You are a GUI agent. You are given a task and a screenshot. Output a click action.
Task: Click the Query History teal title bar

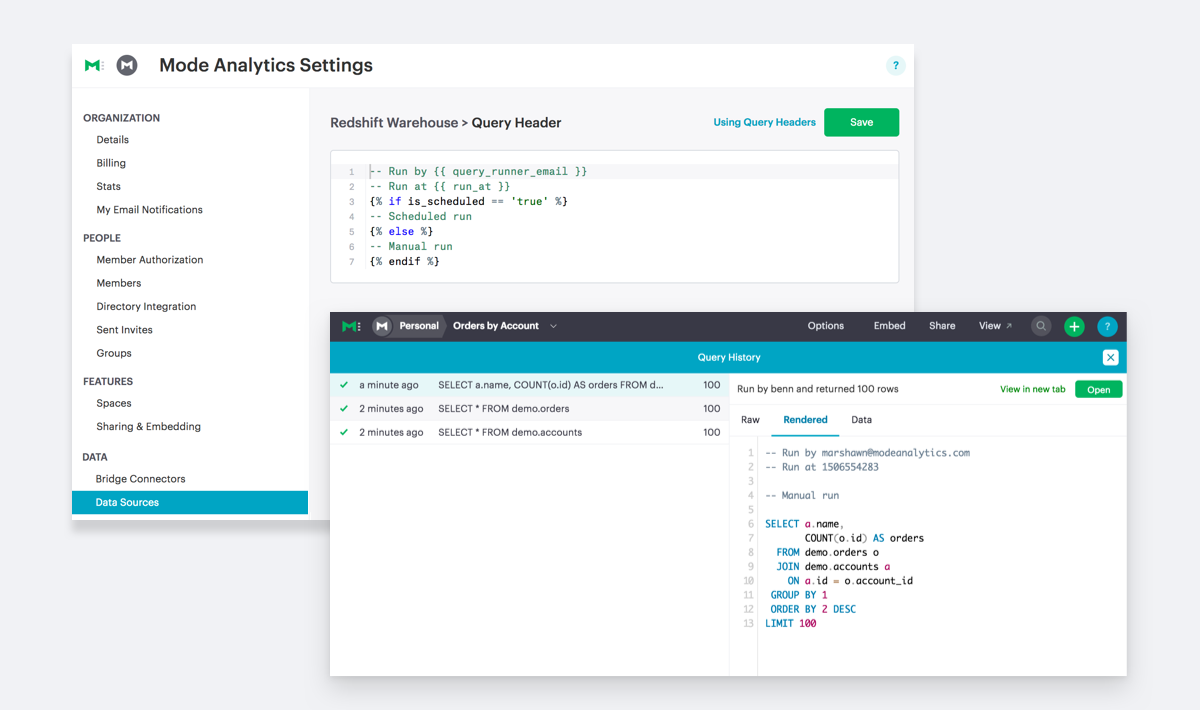[727, 357]
